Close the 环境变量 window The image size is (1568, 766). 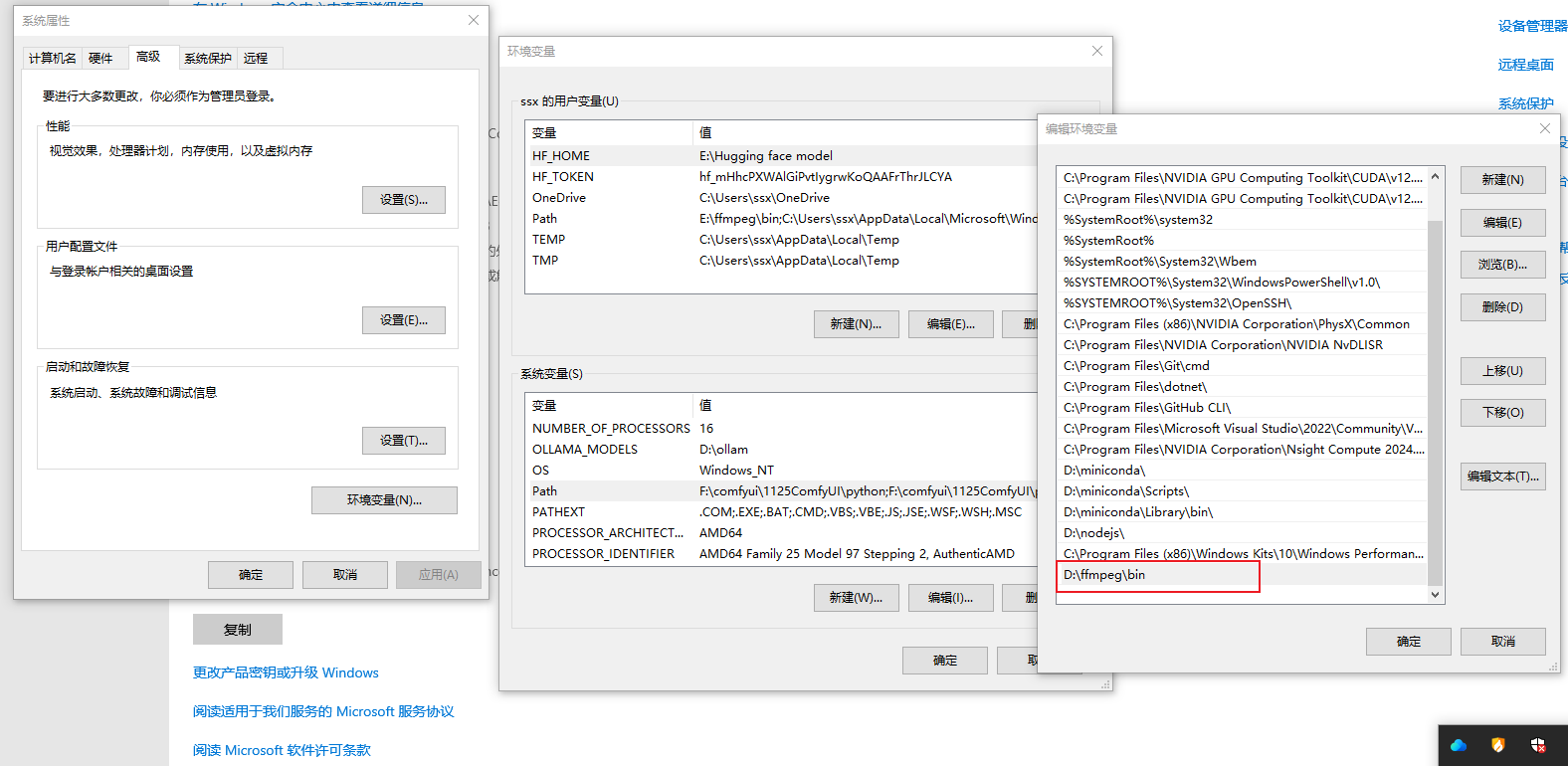[x=1096, y=51]
